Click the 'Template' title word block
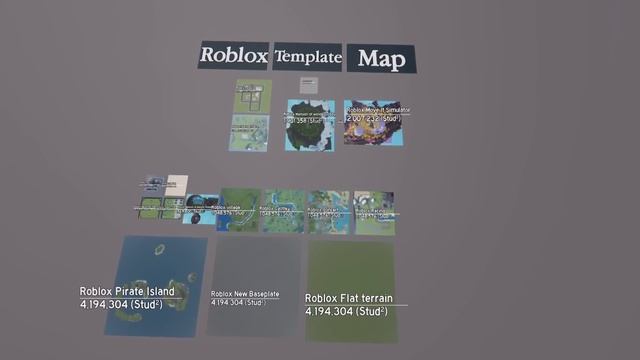 (308, 57)
